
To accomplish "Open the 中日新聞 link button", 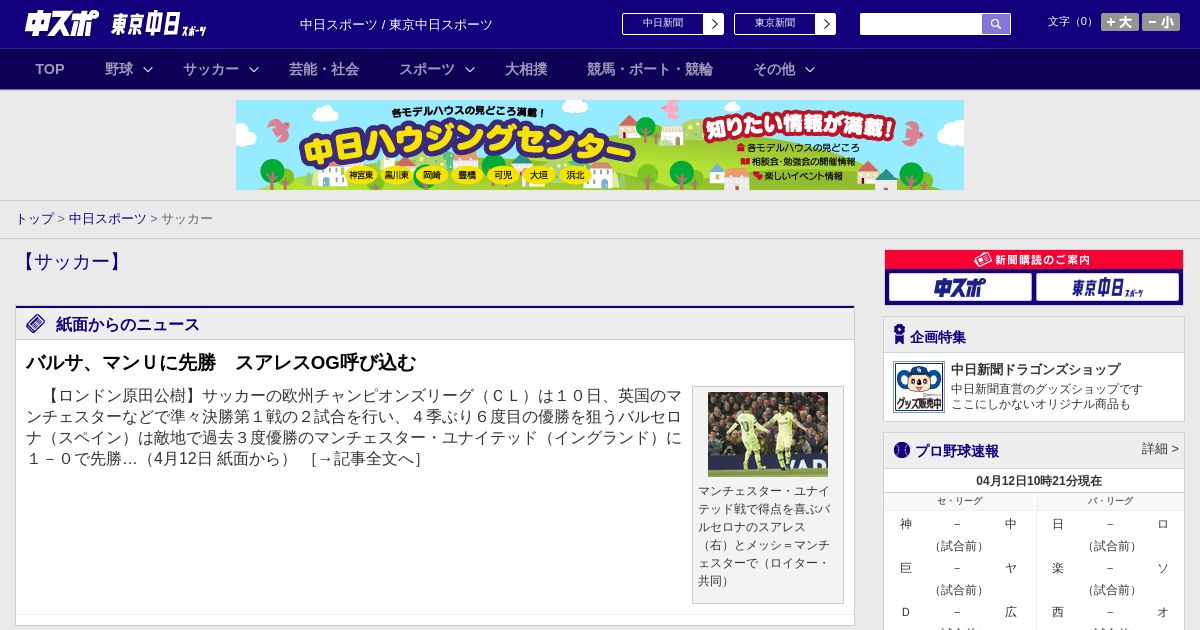I will 663,24.
